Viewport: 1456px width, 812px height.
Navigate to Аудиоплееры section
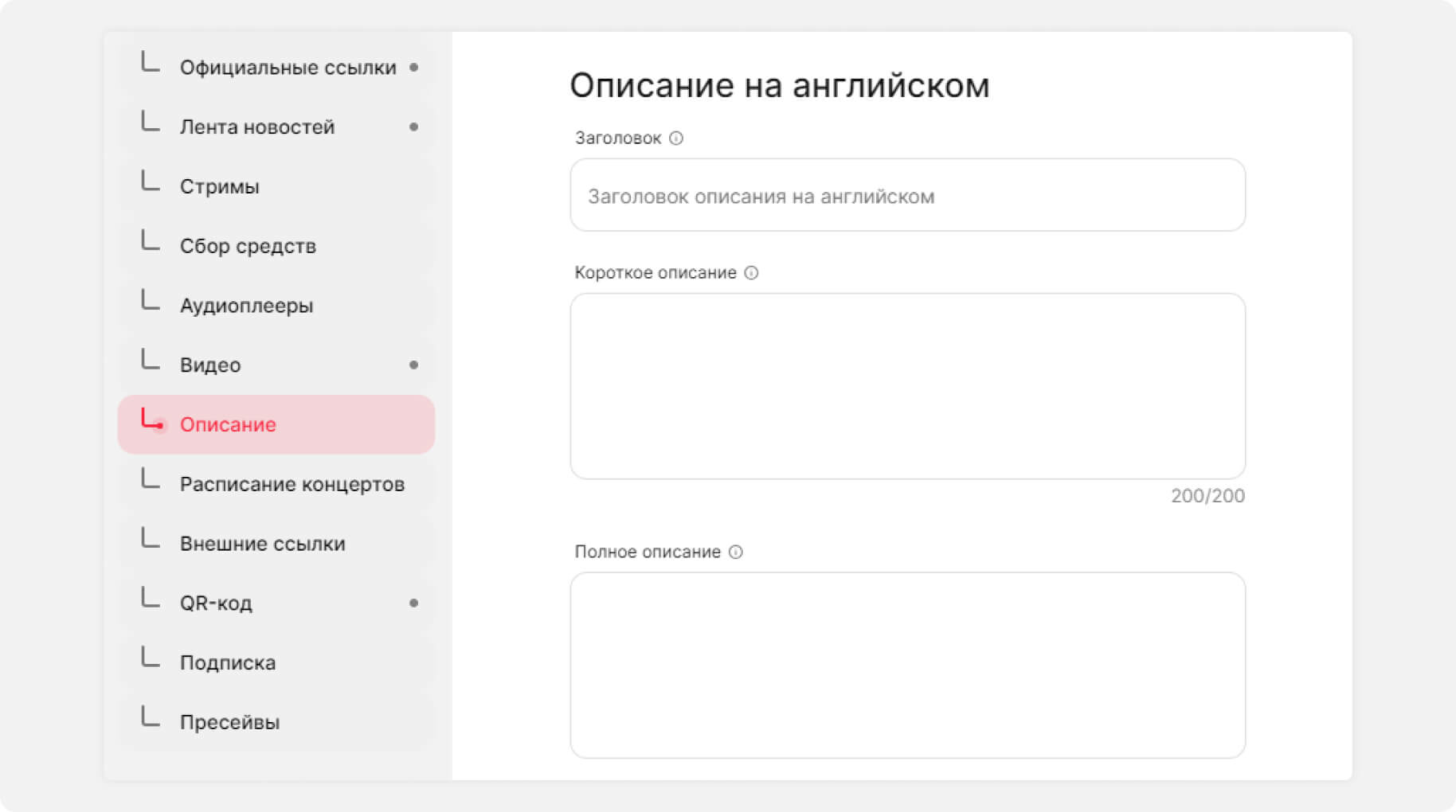[246, 306]
